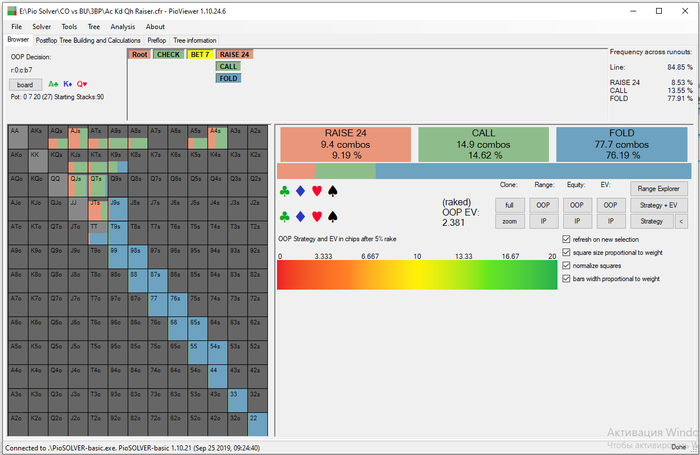
Task: Click the CALL 14.9 combos box
Action: pos(483,144)
